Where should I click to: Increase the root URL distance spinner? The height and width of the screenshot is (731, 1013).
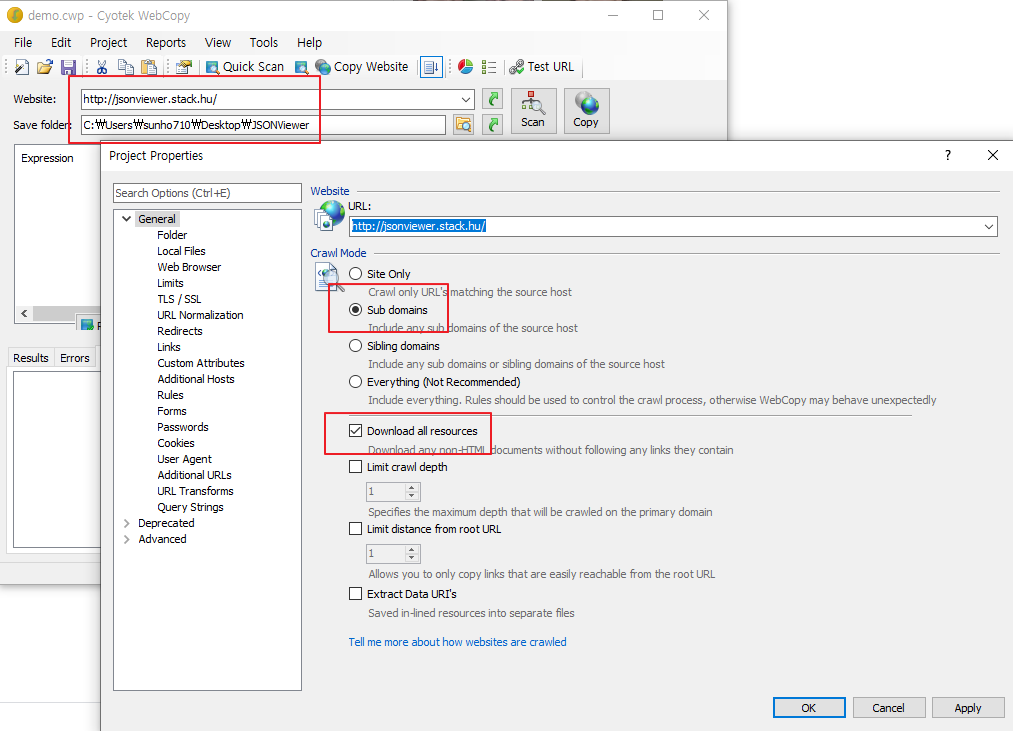(x=412, y=549)
